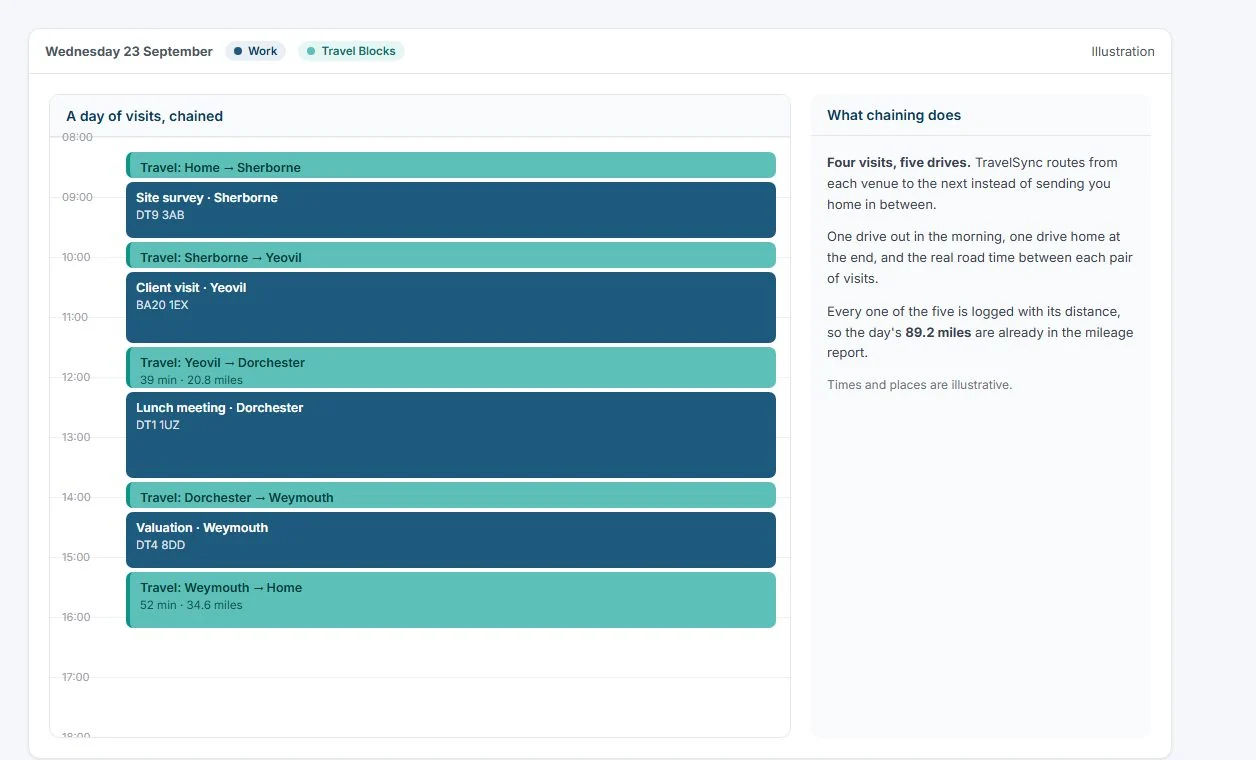Screen dimensions: 1256x760
Task: Click the Wednesday 23 September date heading
Action: (129, 51)
